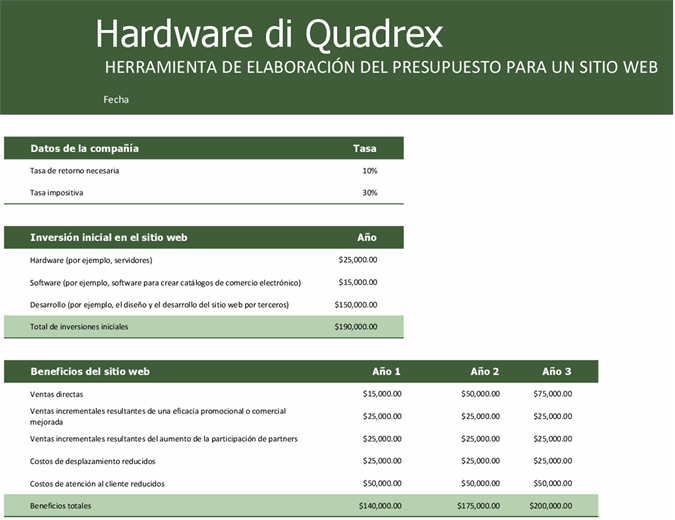675x520 pixels.
Task: Select Ventas directas Año 1 value $15,000.00
Action: click(x=382, y=394)
